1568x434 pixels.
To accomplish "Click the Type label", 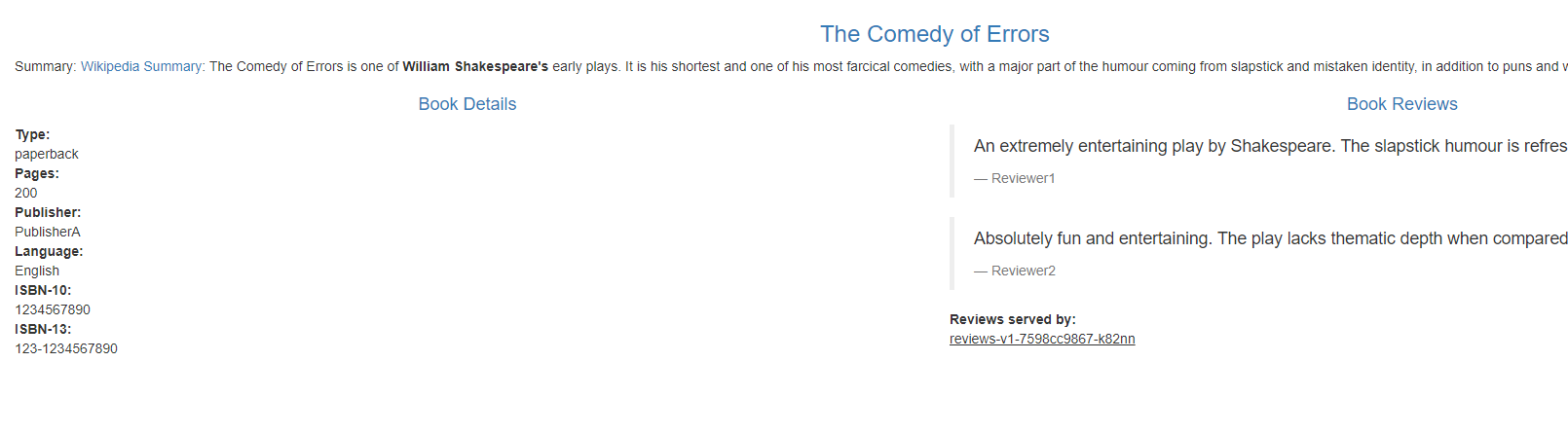I will tap(32, 134).
